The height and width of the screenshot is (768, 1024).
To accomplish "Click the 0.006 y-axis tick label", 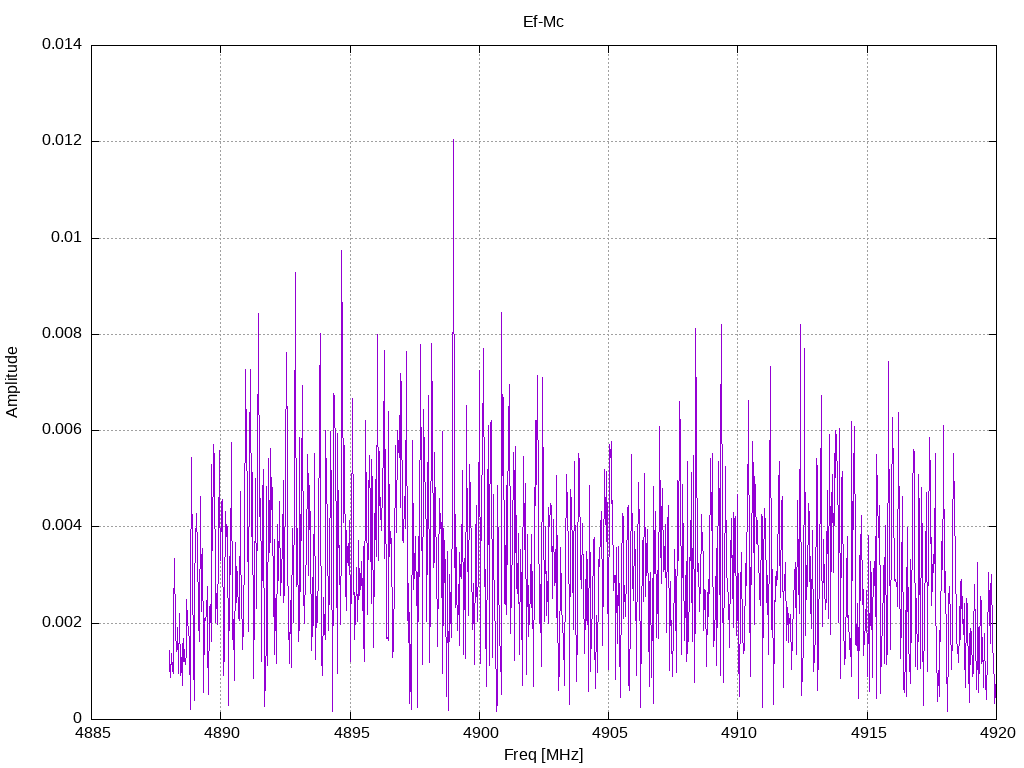I will coord(62,430).
